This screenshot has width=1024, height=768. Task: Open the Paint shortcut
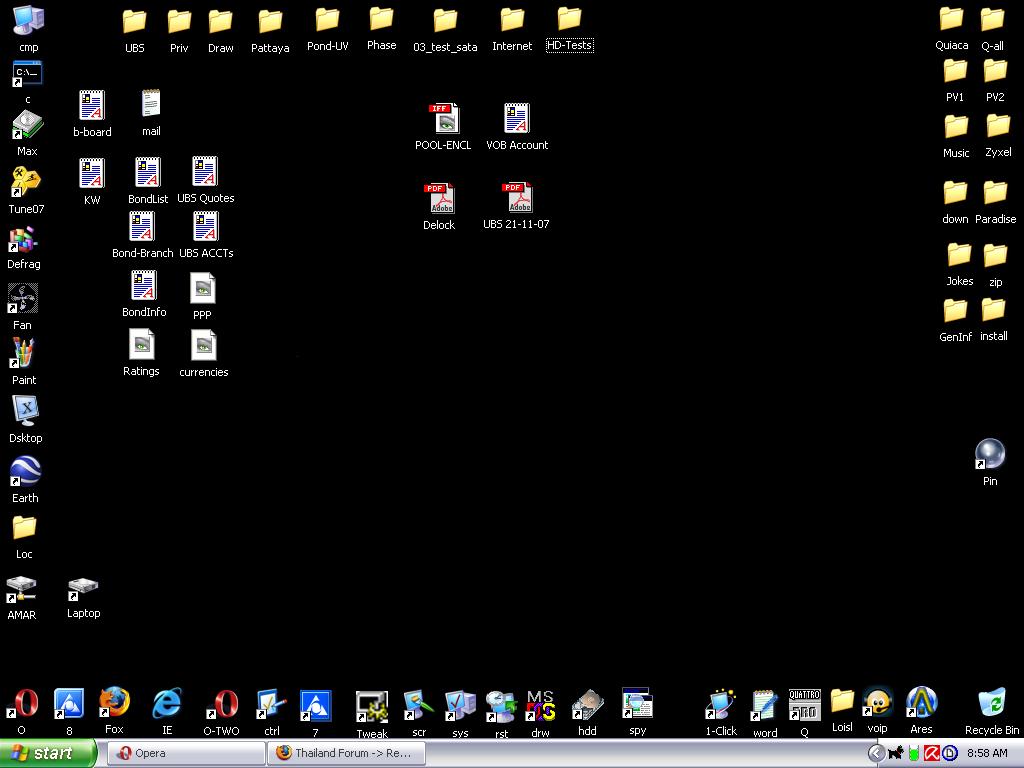click(x=23, y=354)
